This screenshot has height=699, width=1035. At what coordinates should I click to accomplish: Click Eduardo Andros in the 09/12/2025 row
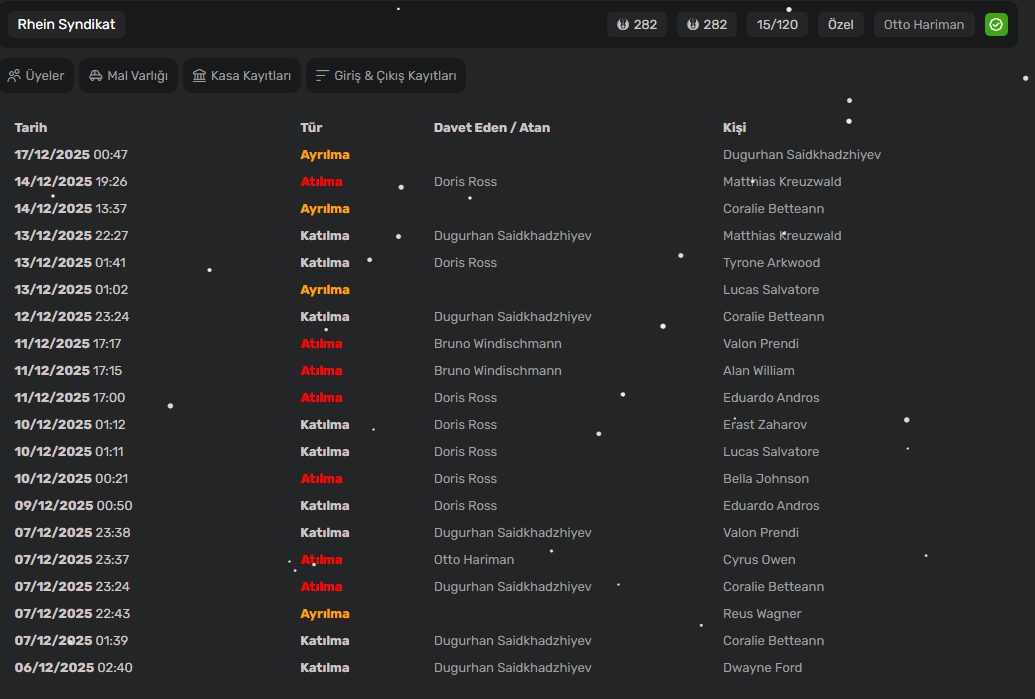pos(771,506)
